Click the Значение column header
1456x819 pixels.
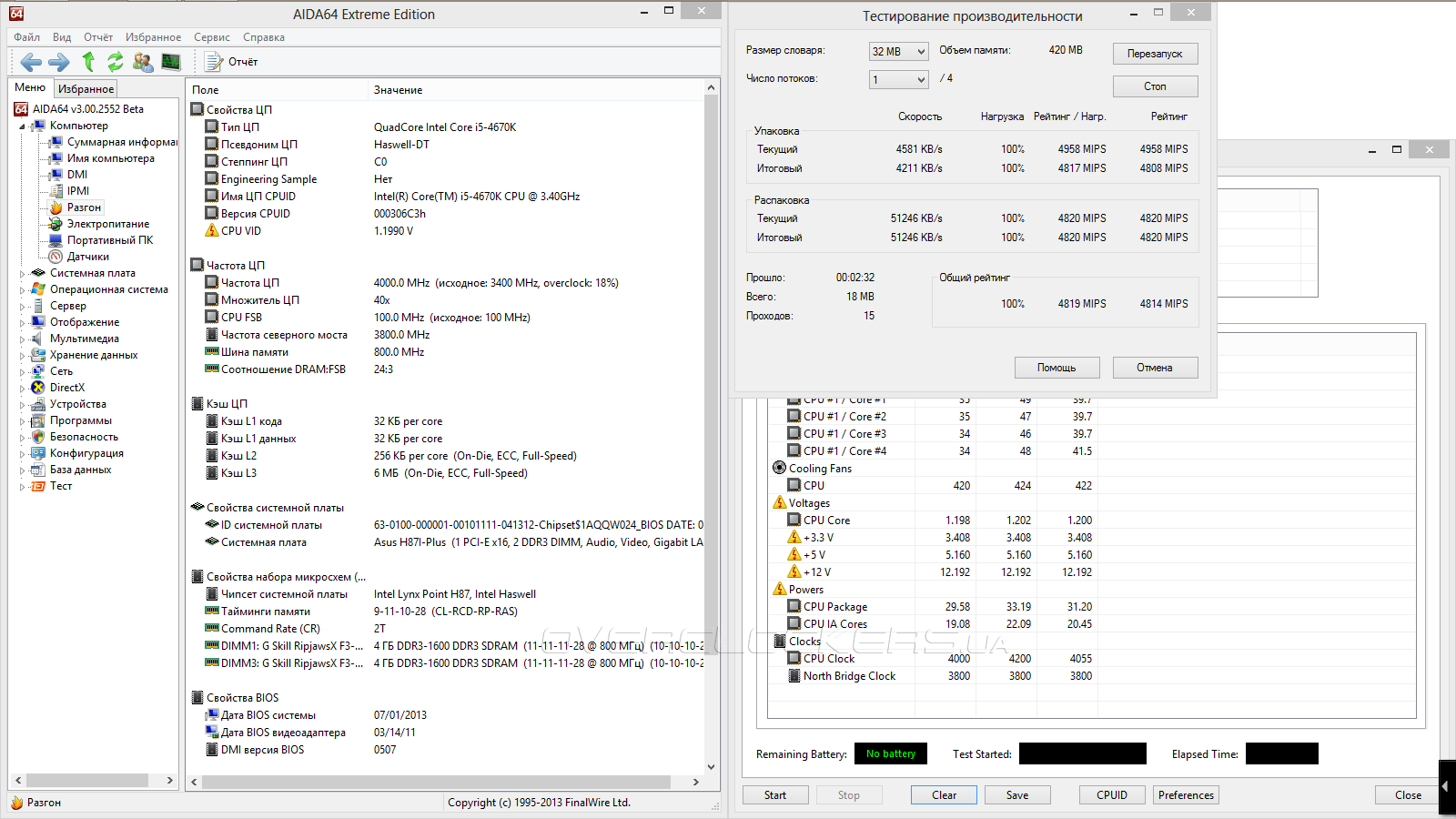pos(537,90)
